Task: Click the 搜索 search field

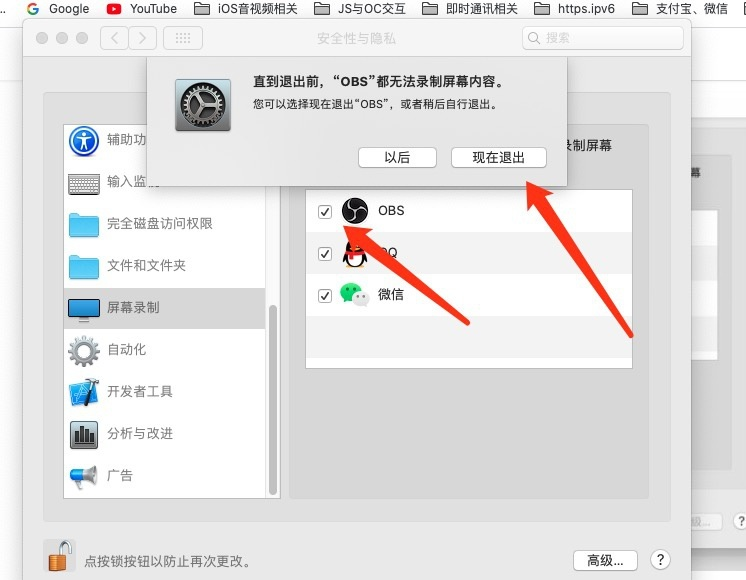Action: point(603,38)
